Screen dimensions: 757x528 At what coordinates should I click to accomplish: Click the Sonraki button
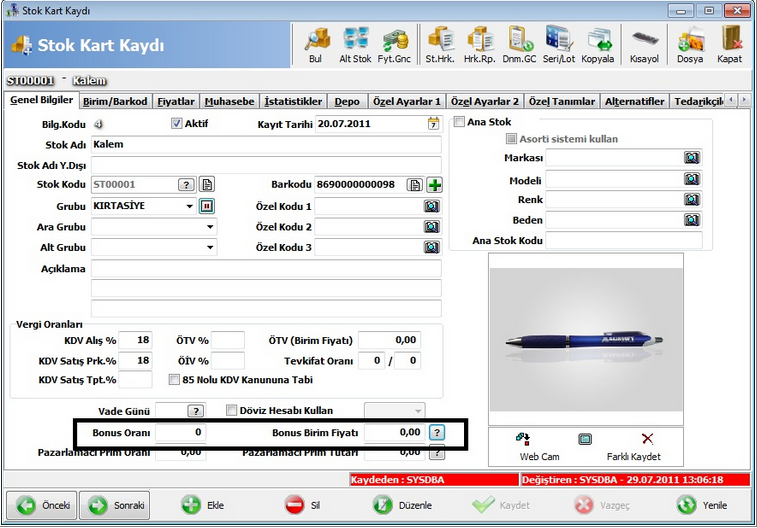click(114, 505)
